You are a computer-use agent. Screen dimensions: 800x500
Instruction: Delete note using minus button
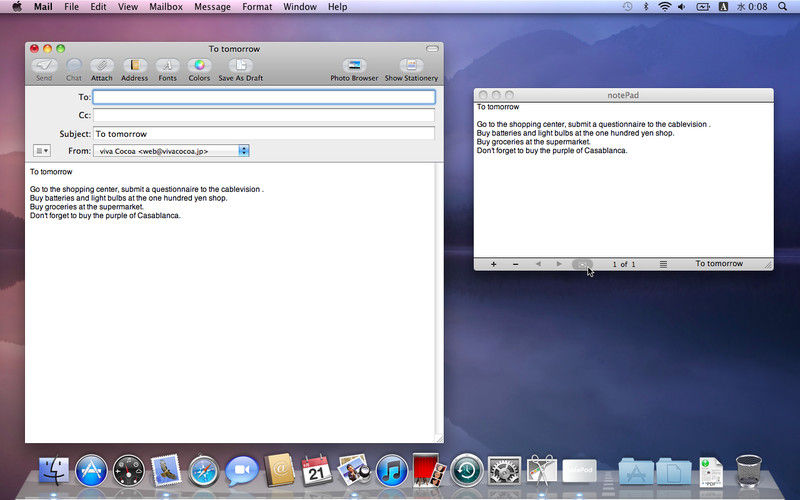click(x=515, y=264)
